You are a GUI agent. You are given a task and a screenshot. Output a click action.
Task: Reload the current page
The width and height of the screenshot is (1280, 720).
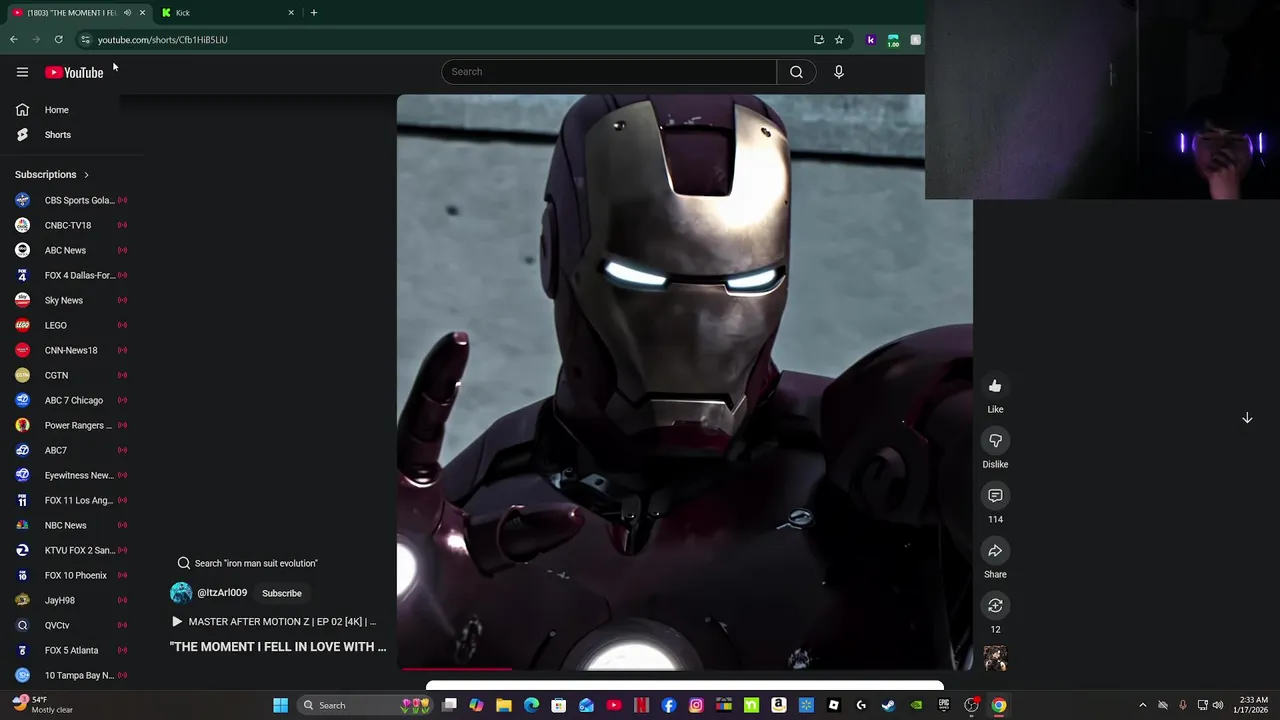pyautogui.click(x=59, y=40)
